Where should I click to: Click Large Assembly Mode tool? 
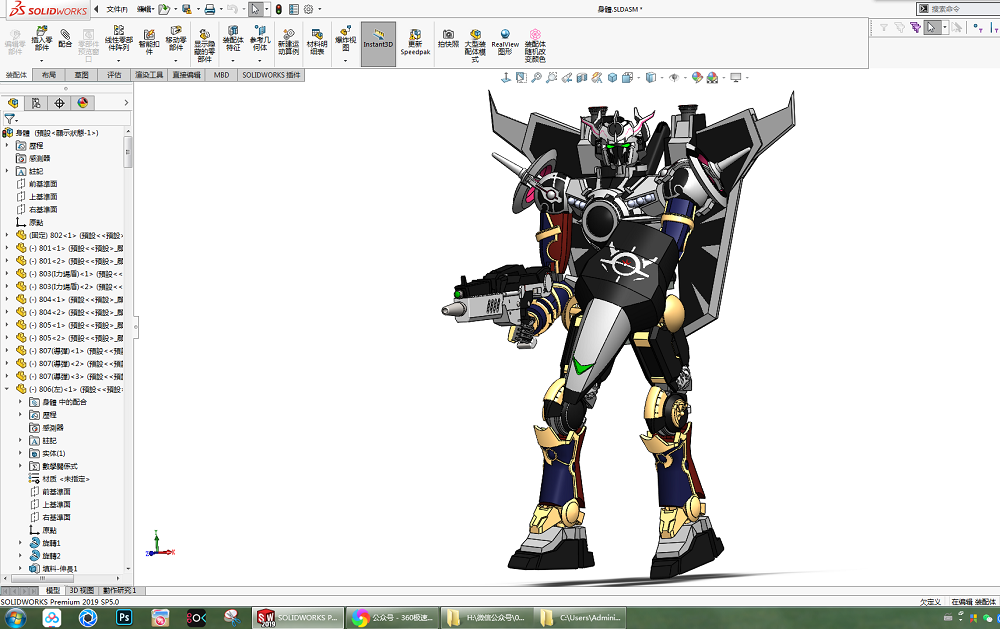tap(475, 45)
